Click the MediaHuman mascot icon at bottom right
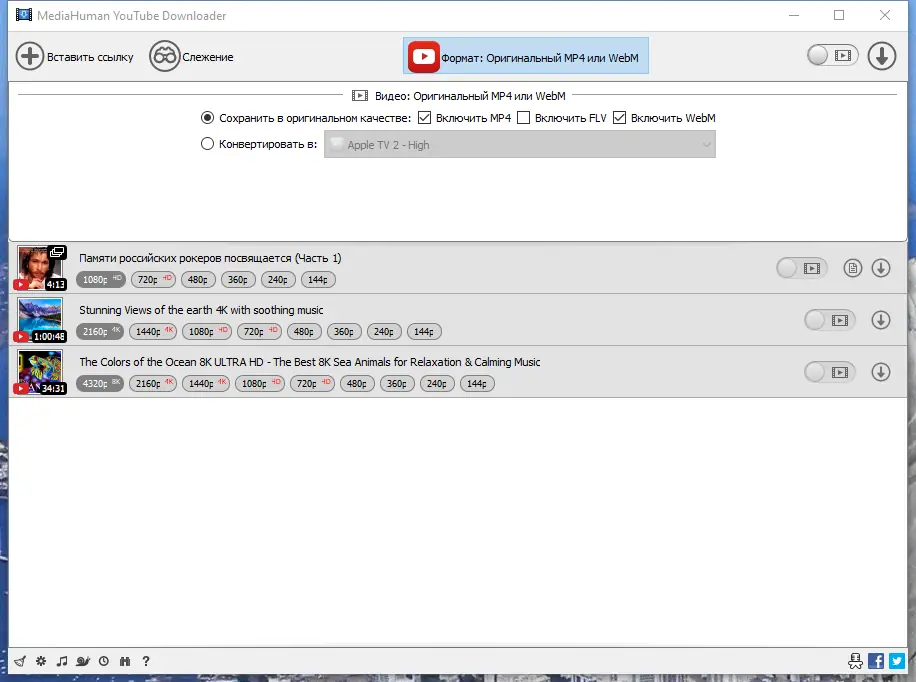916x682 pixels. point(855,661)
